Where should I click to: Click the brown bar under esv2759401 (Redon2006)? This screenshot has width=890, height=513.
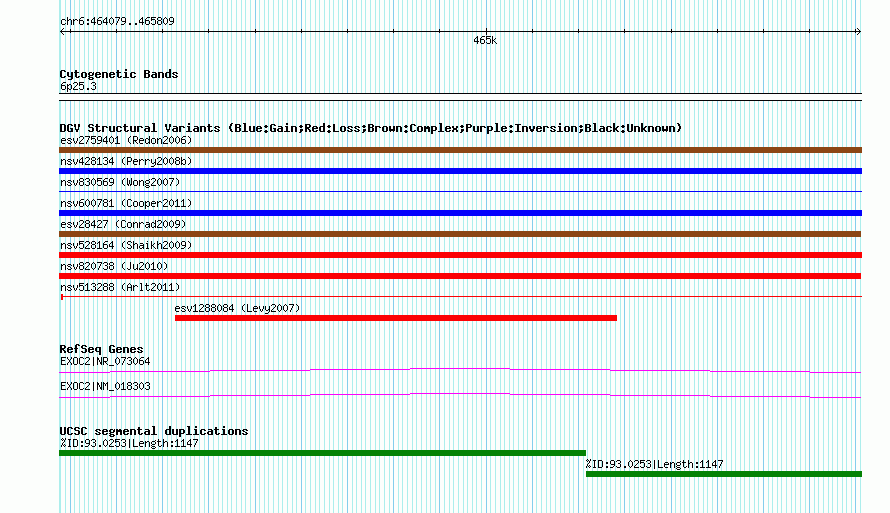[460, 150]
